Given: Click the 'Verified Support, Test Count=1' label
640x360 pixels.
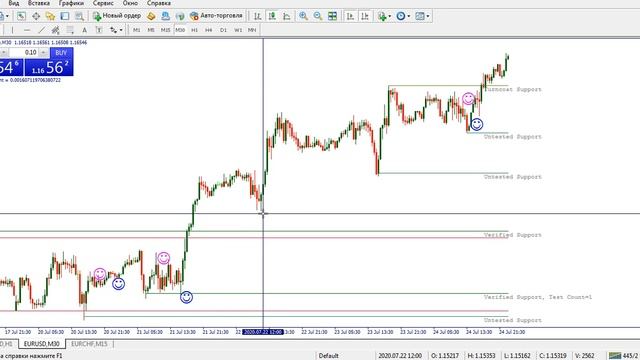Looking at the screenshot, I should [538, 297].
